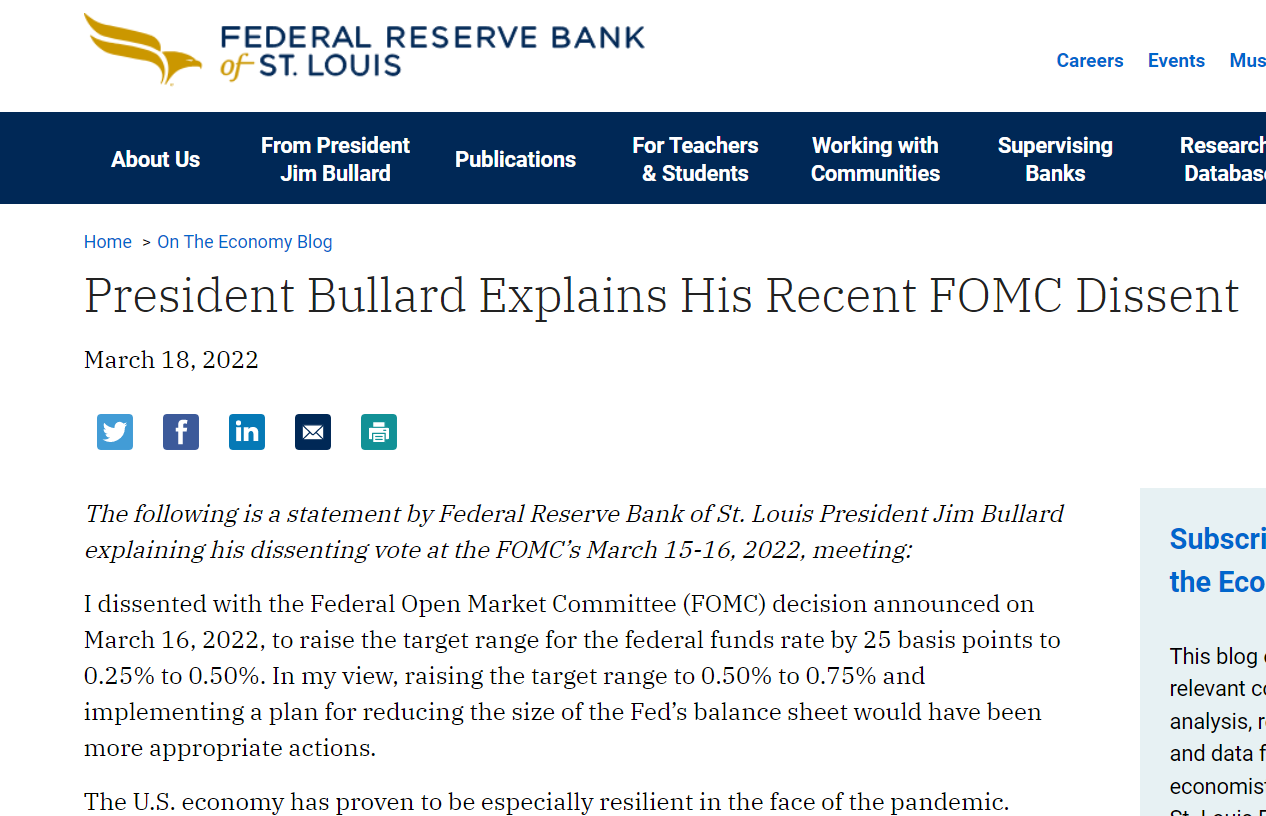Share article on LinkedIn

click(x=247, y=432)
